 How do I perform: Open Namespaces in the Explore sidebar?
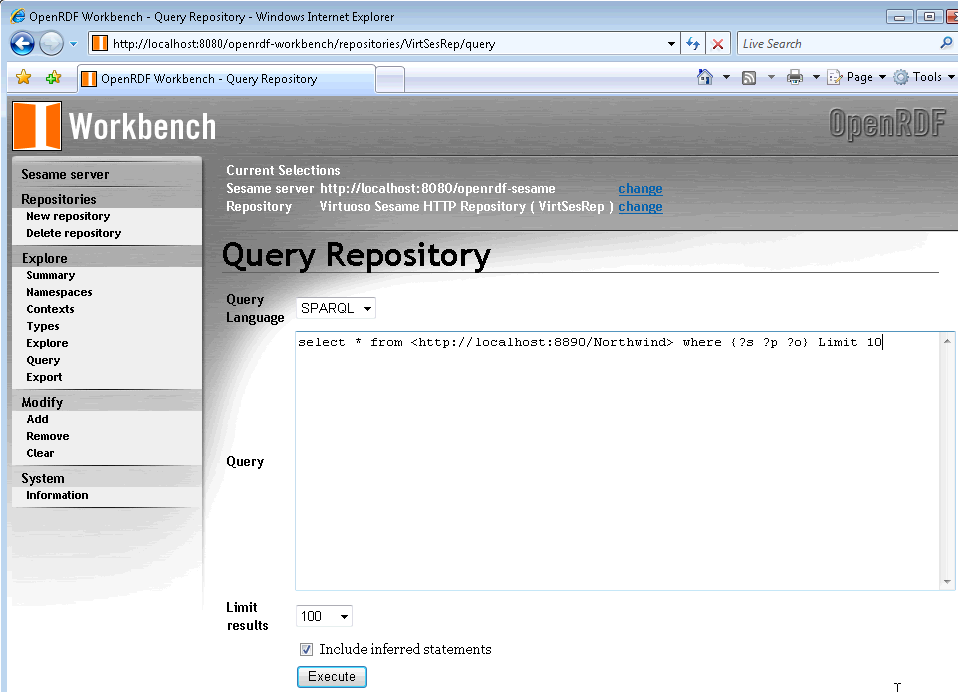(x=59, y=292)
